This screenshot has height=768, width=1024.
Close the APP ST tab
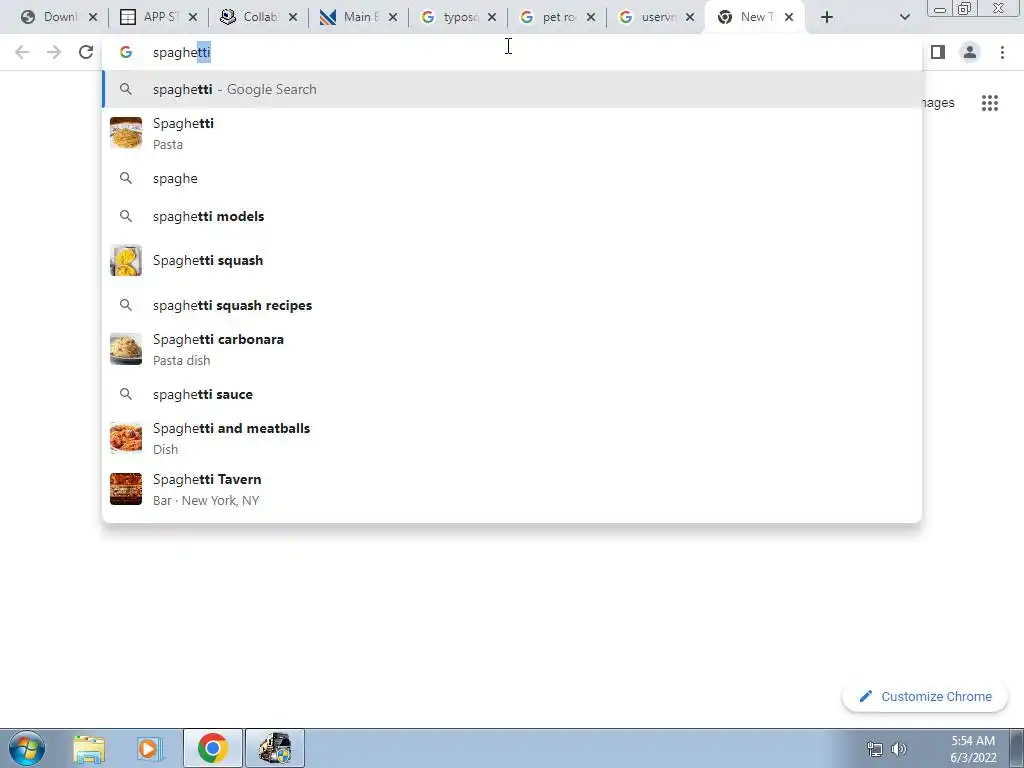[x=193, y=17]
